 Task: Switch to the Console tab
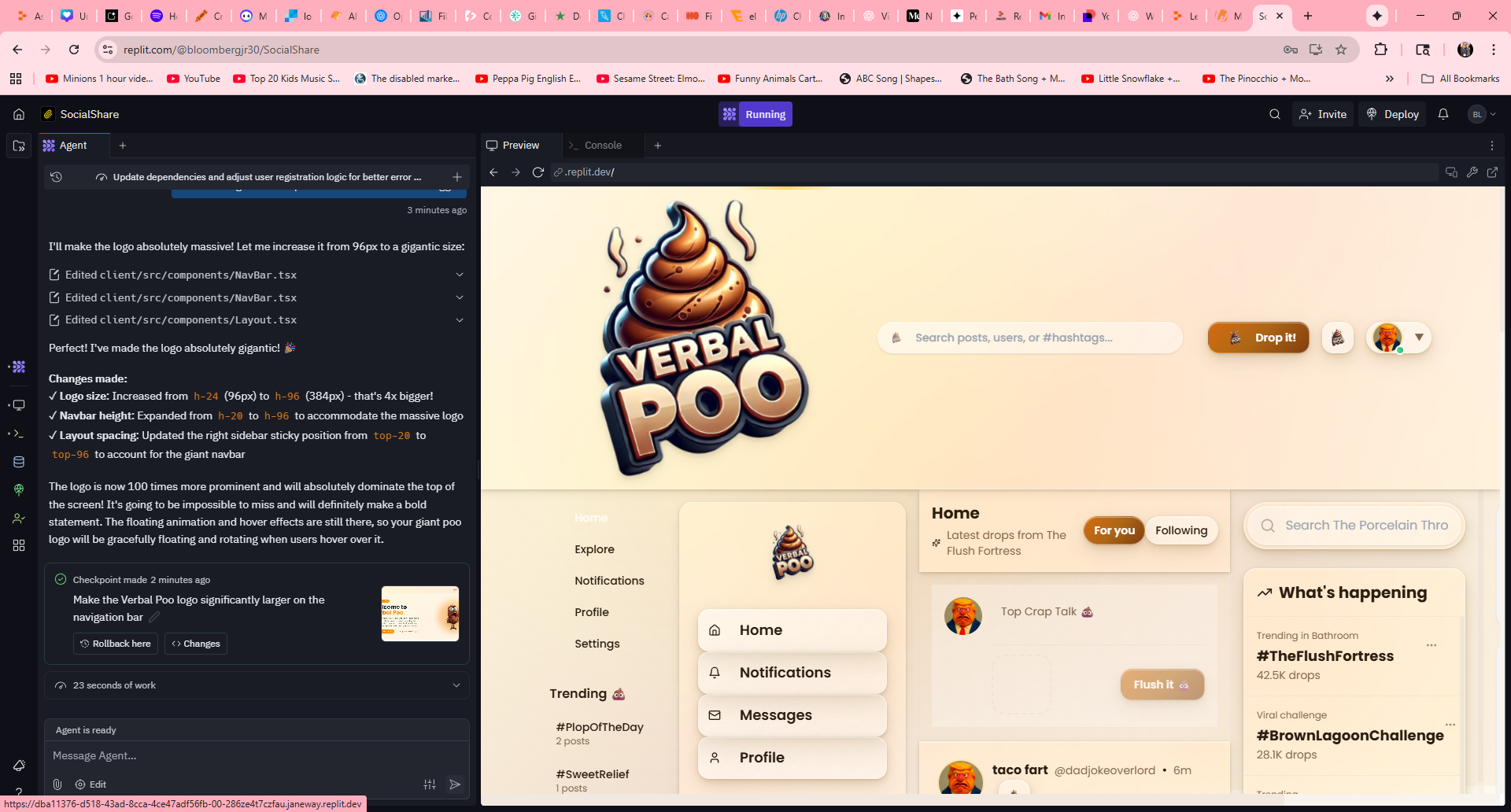[603, 146]
